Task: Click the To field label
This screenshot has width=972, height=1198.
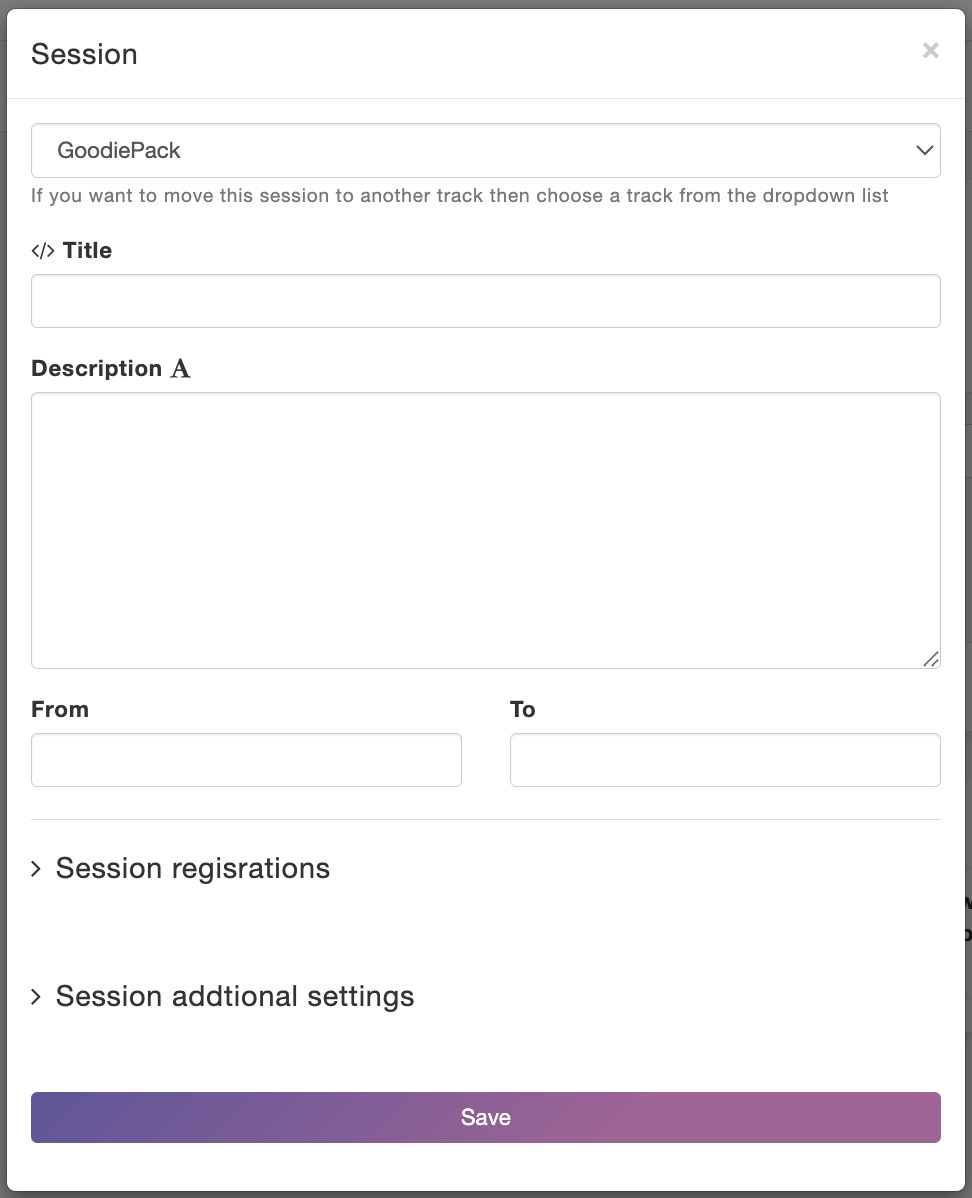Action: pos(523,709)
